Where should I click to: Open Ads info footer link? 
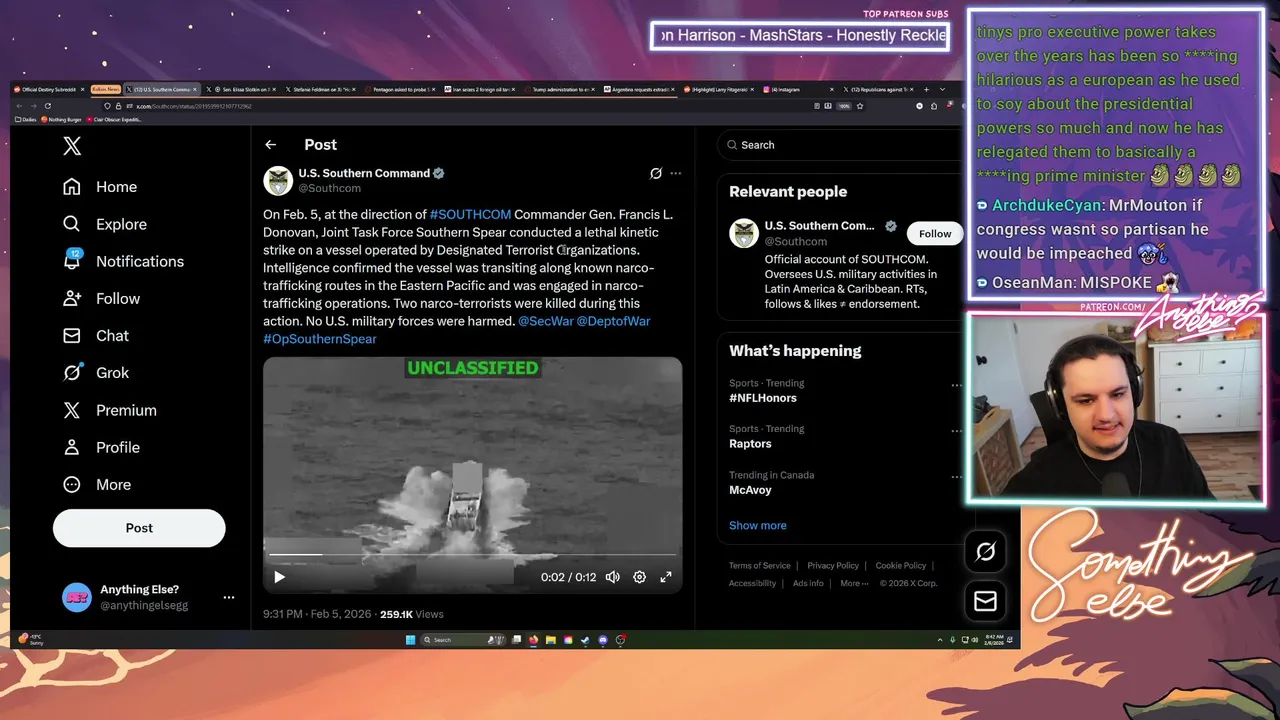point(808,583)
